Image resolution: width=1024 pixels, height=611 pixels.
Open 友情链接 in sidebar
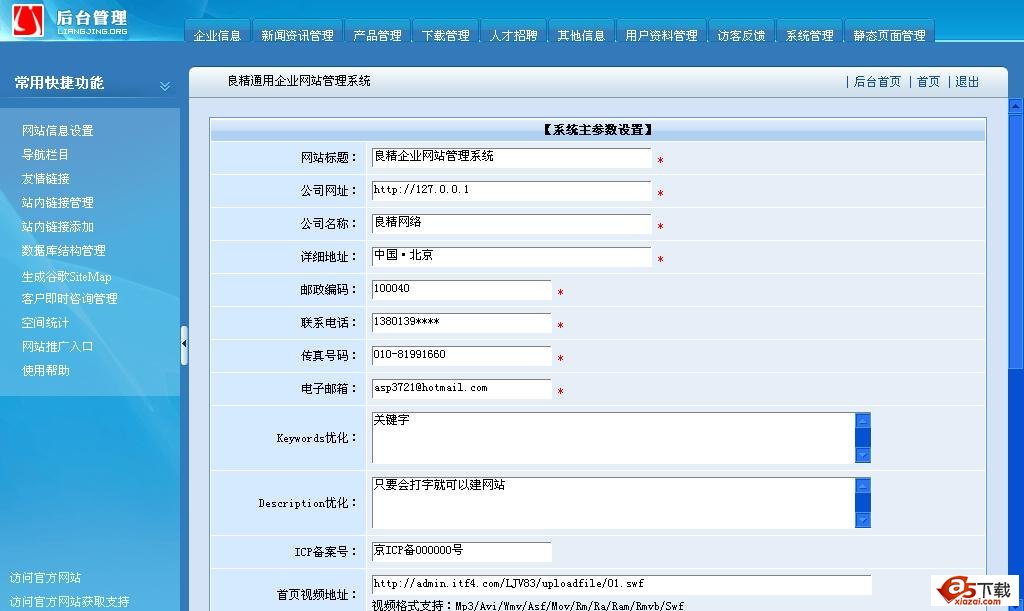[45, 179]
